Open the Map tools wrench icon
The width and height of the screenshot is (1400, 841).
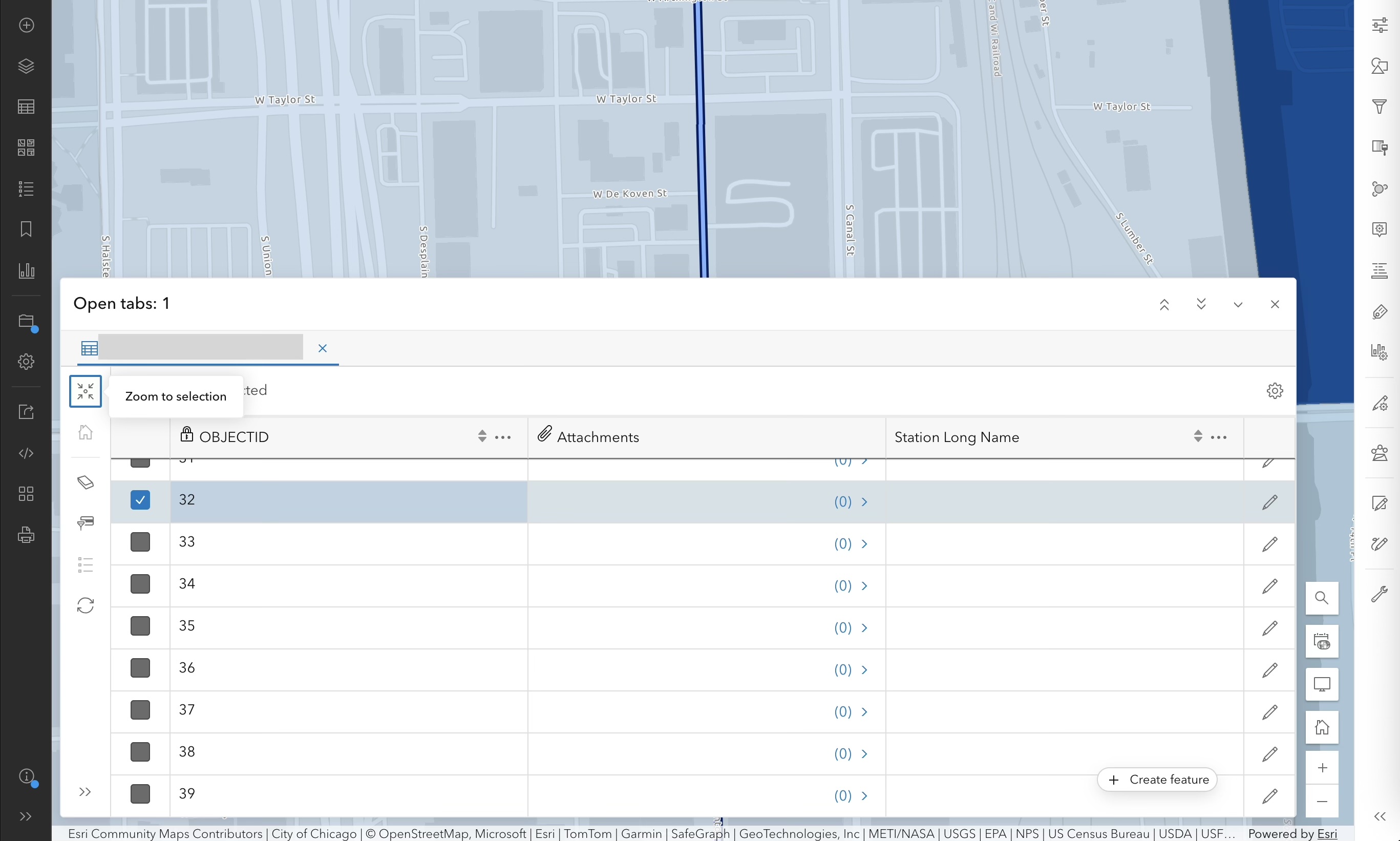(x=1380, y=594)
